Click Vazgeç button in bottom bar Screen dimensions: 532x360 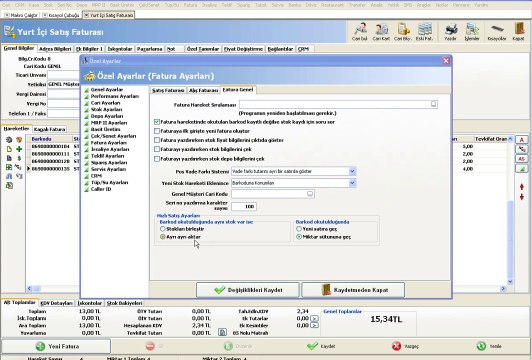tap(405, 346)
